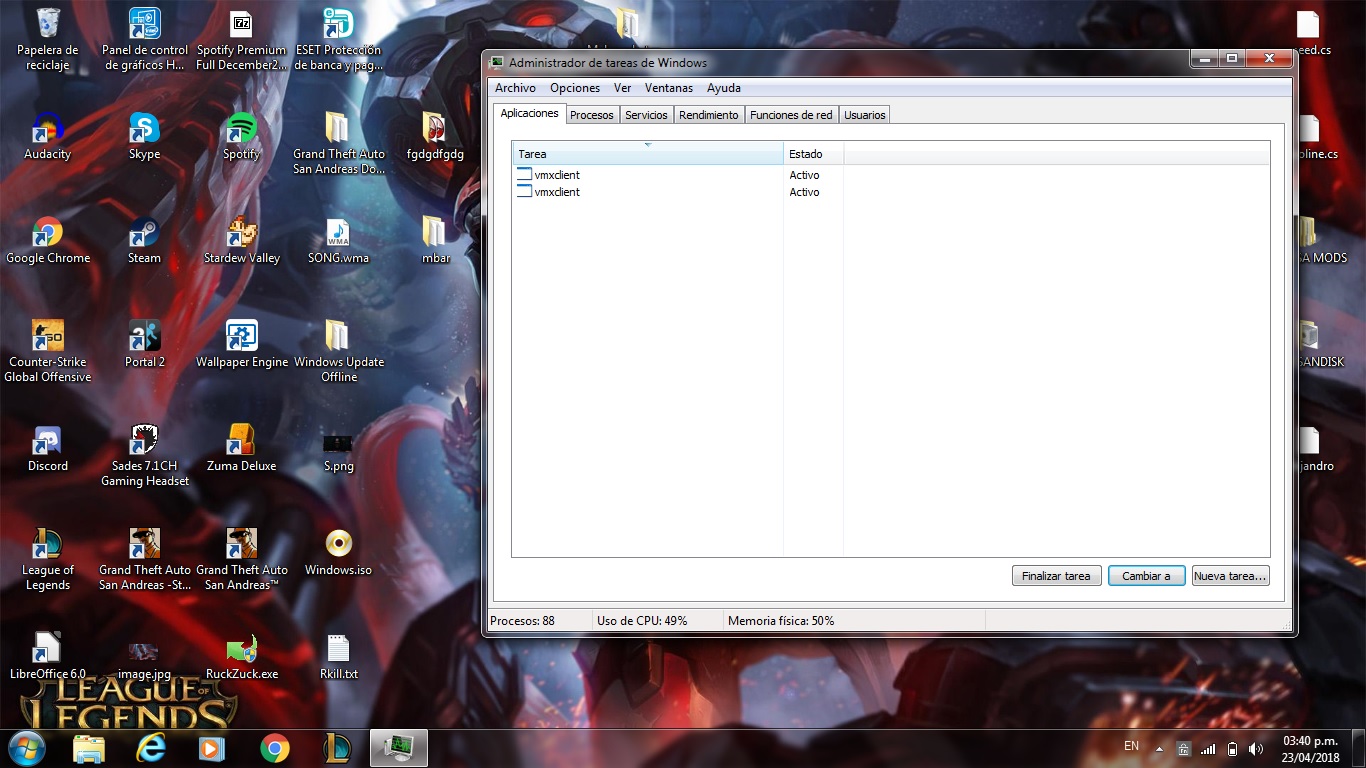1366x768 pixels.
Task: Click Nueva tarea to run a program
Action: click(1230, 575)
